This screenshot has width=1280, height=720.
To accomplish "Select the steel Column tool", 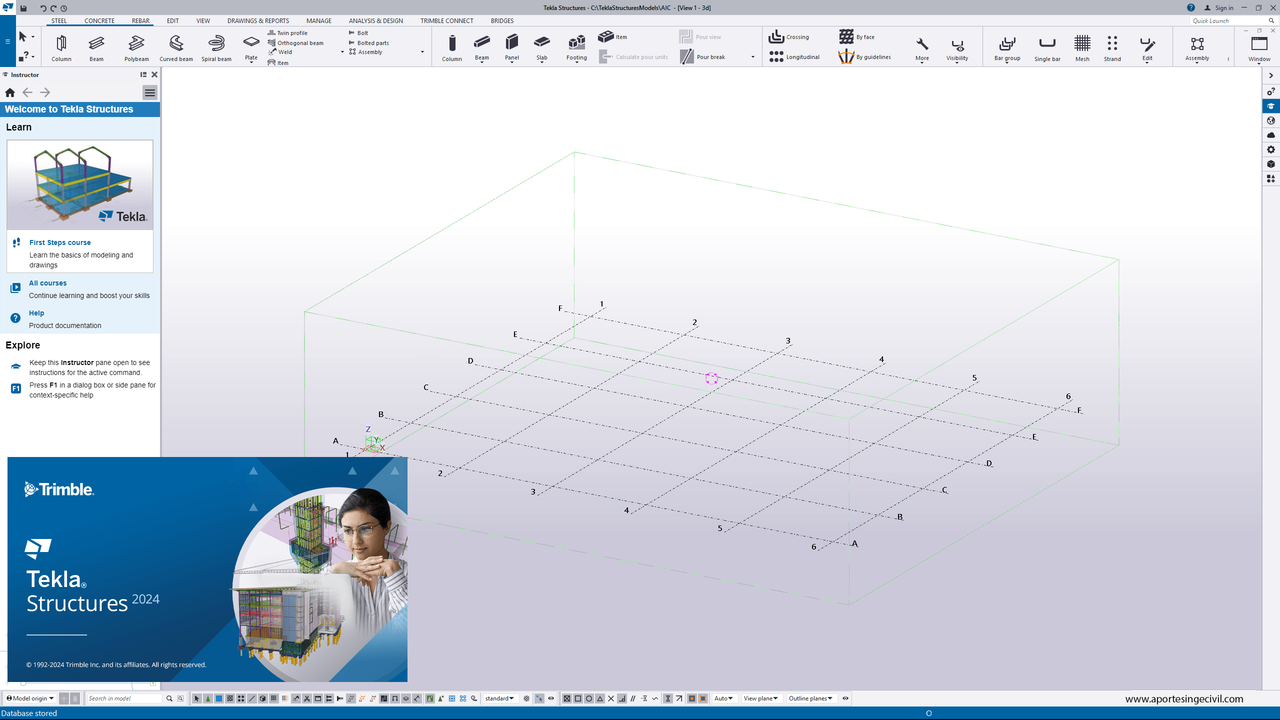I will pos(61,47).
